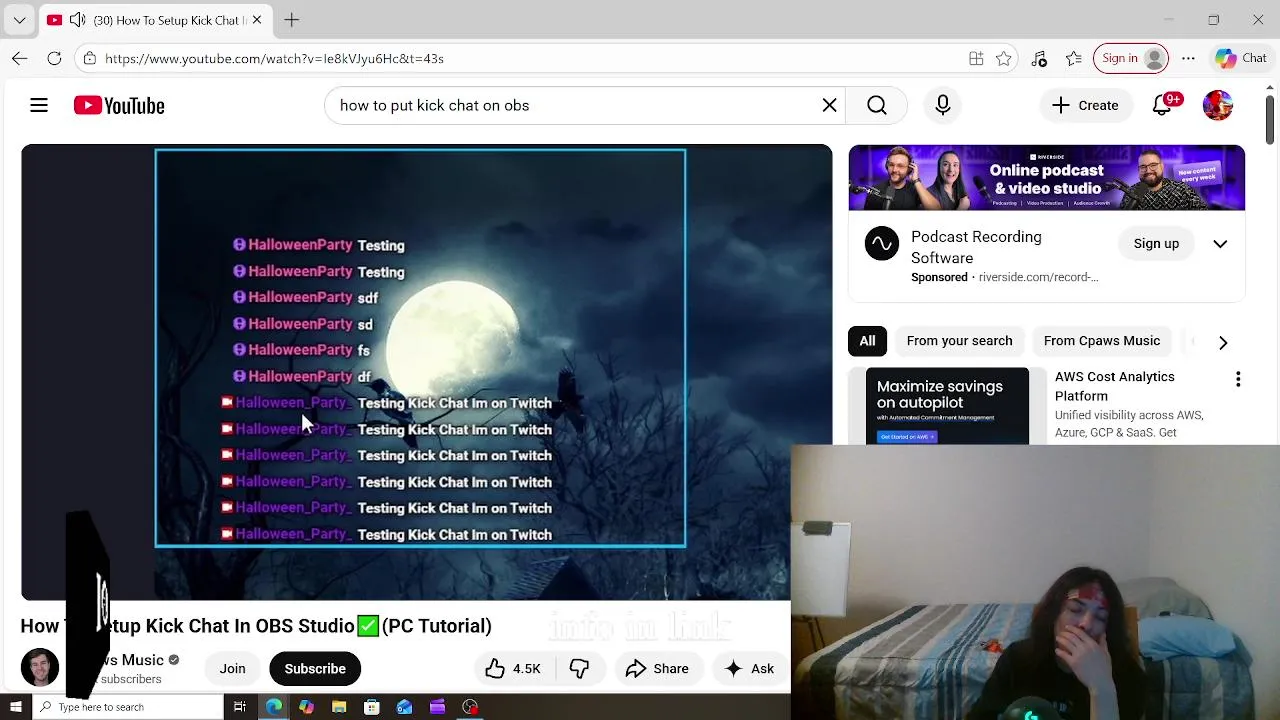
Task: Close the YouTube tab
Action: point(257,20)
